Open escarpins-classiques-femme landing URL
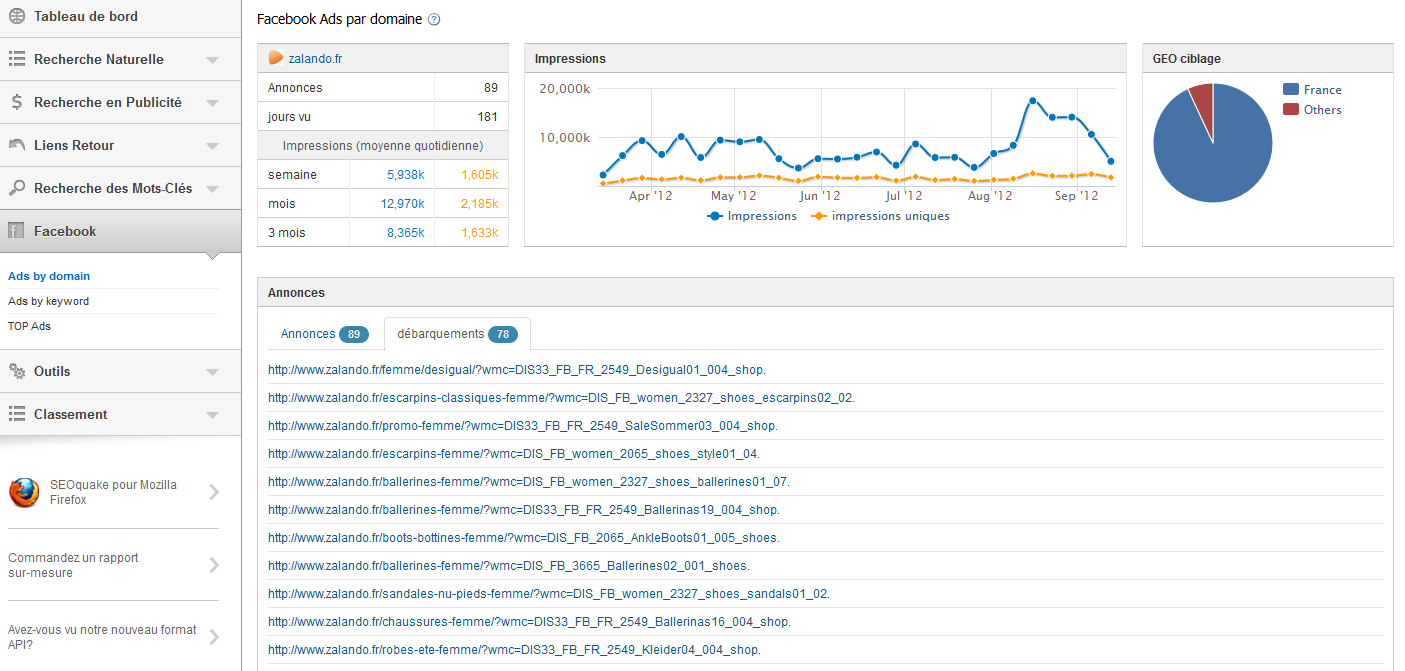The height and width of the screenshot is (671, 1405). (561, 398)
